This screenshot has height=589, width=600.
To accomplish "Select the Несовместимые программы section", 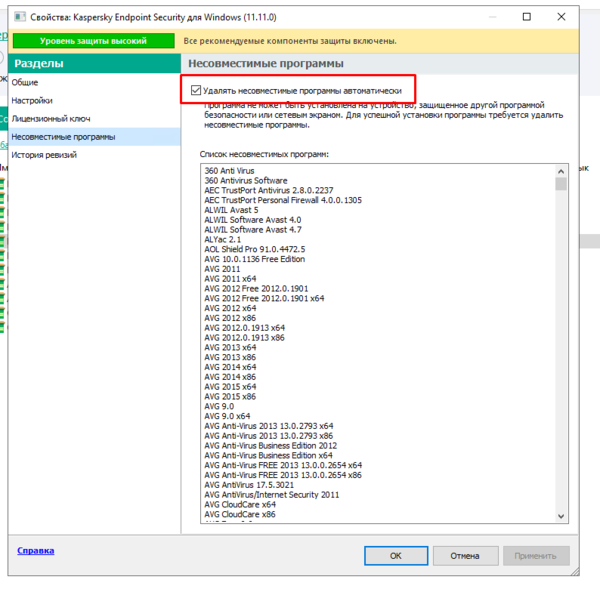I will (94, 137).
